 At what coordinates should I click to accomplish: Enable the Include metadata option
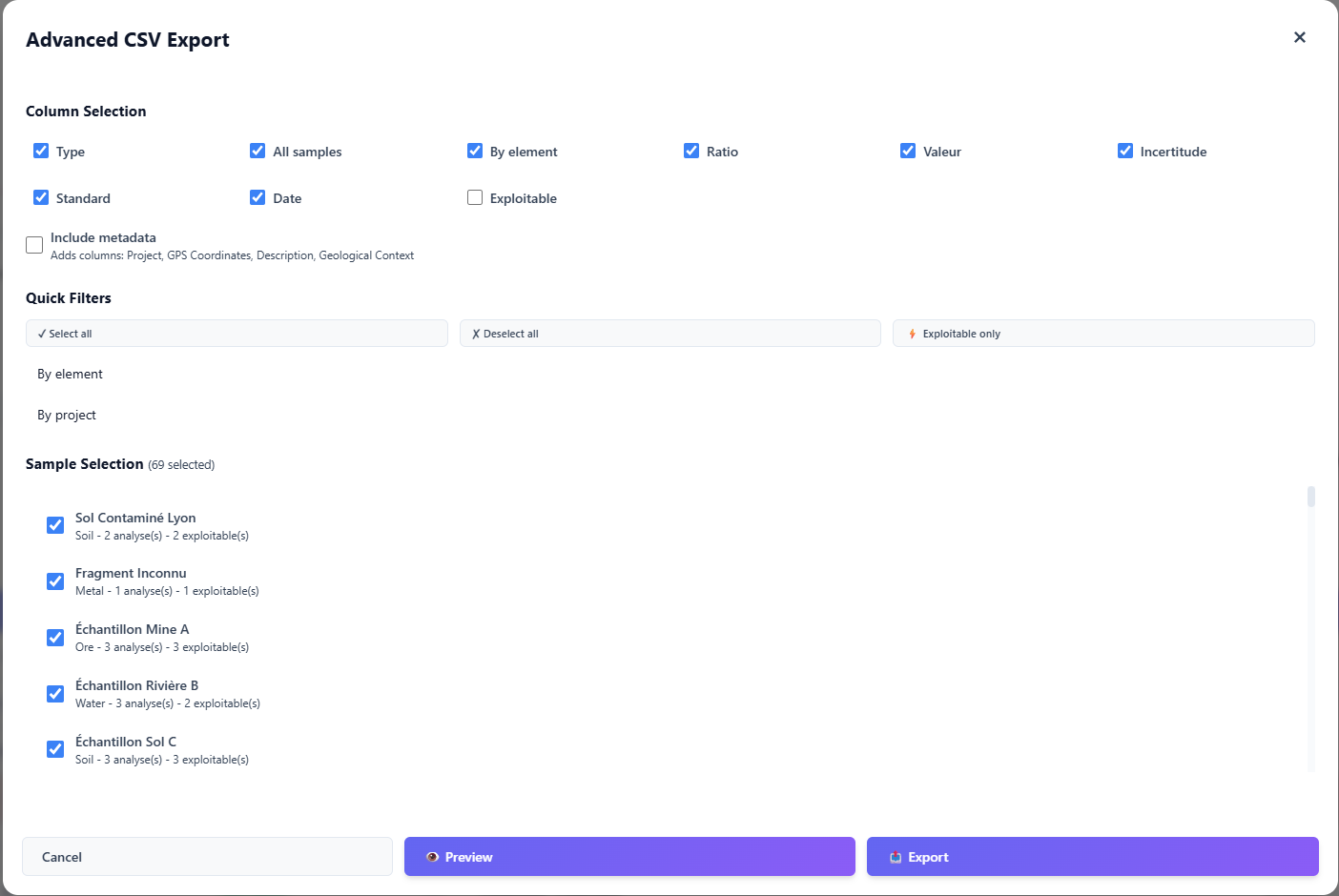pos(34,245)
